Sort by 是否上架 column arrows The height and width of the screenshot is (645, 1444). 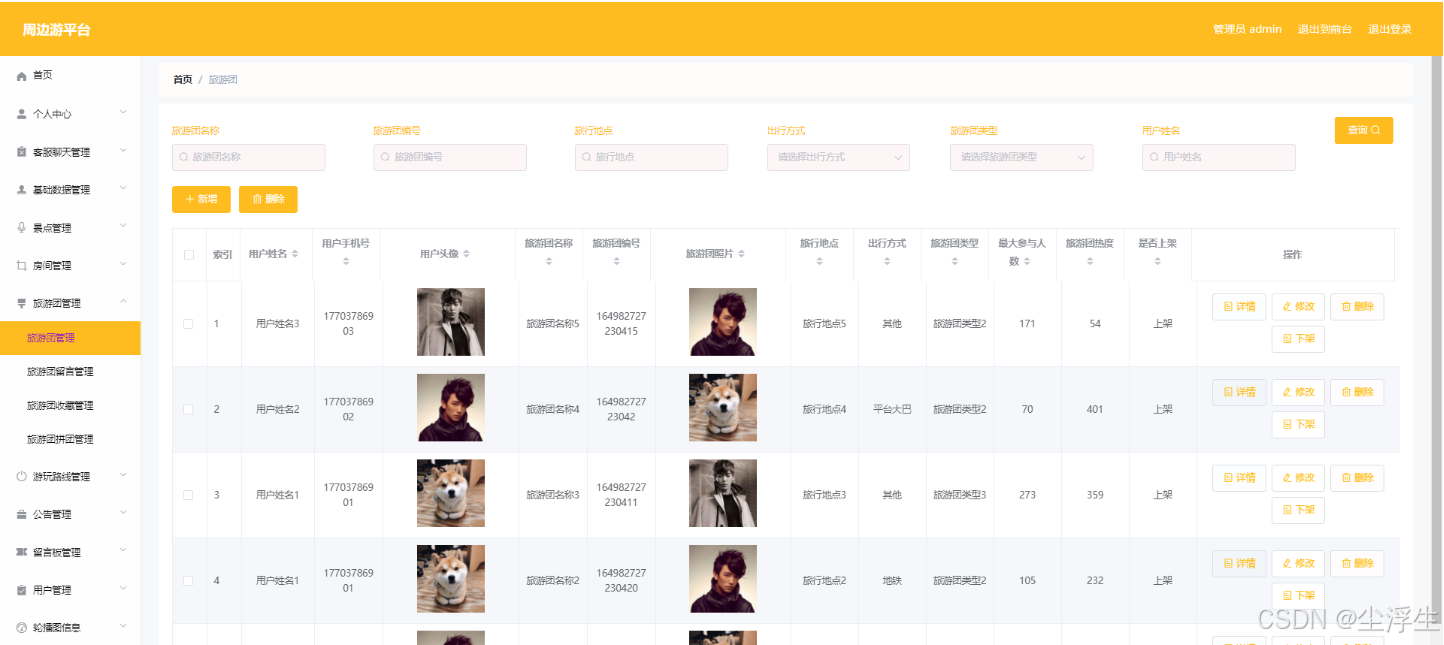1158,262
